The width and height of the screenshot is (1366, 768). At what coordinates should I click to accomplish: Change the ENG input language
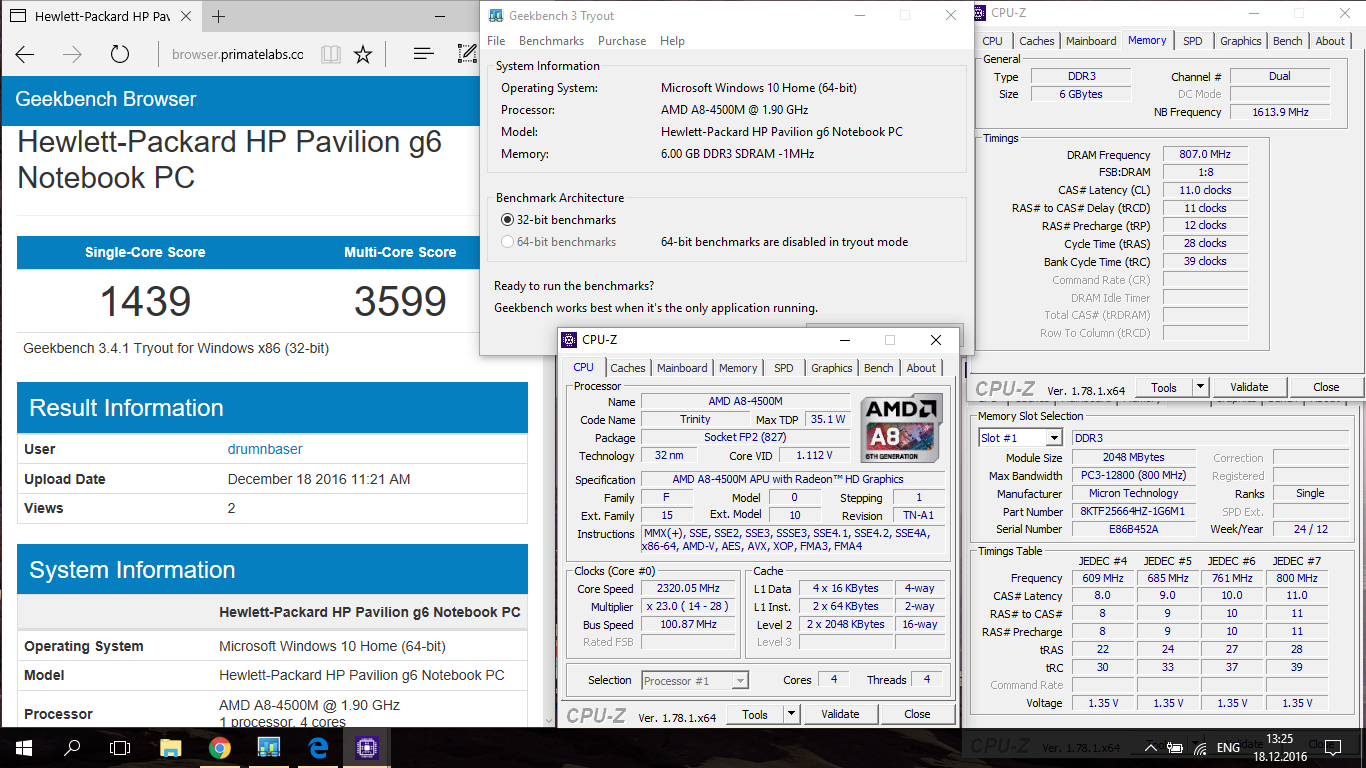click(x=1229, y=747)
